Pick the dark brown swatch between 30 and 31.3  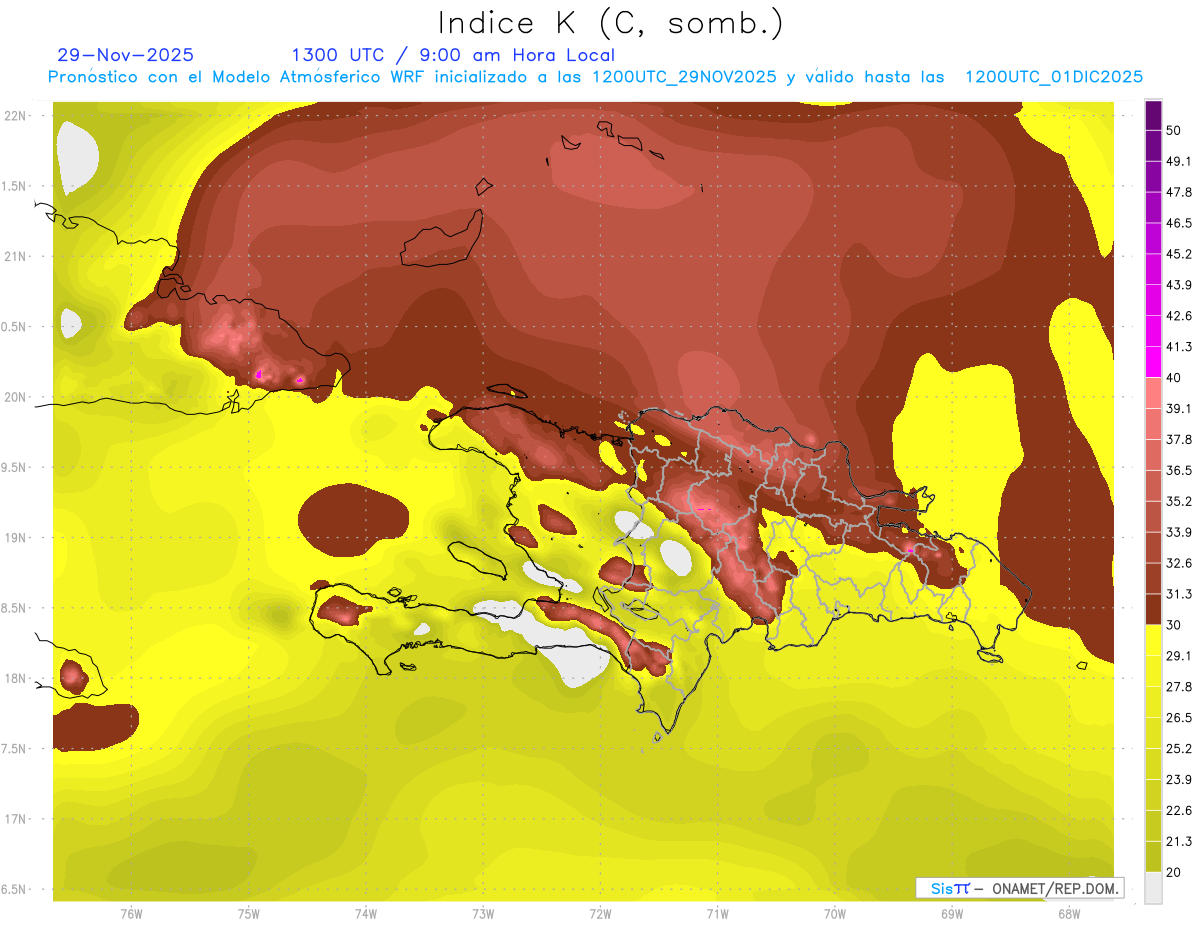click(1153, 609)
